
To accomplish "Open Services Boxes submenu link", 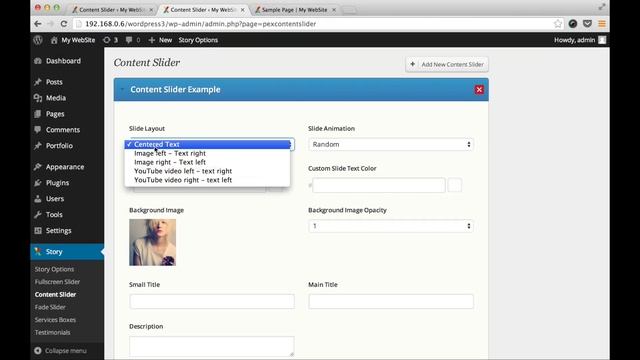I will click(x=55, y=320).
